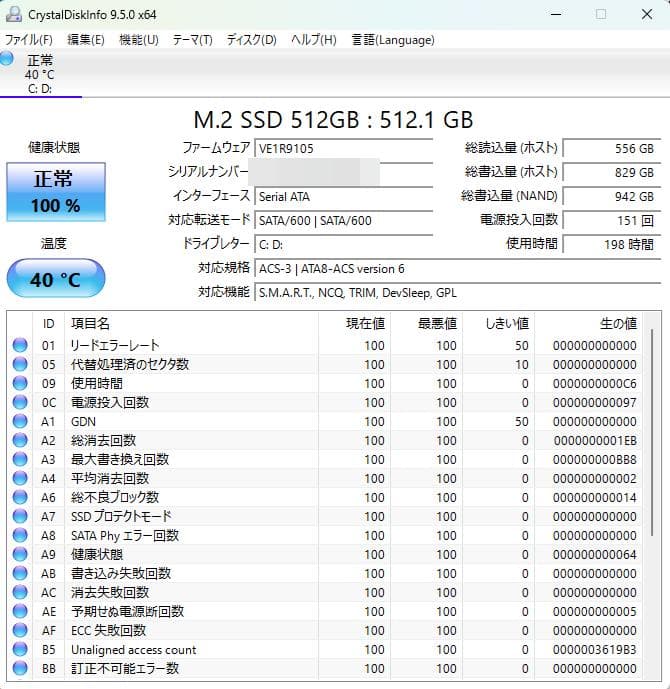The image size is (670, 689).
Task: Click raw value 0000000001EB of 総消去回数
Action: click(595, 440)
